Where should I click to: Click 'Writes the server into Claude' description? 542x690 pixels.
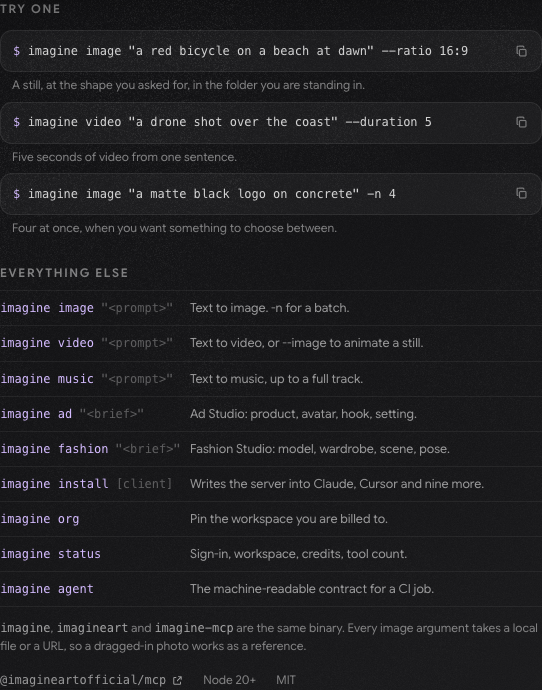(x=337, y=484)
